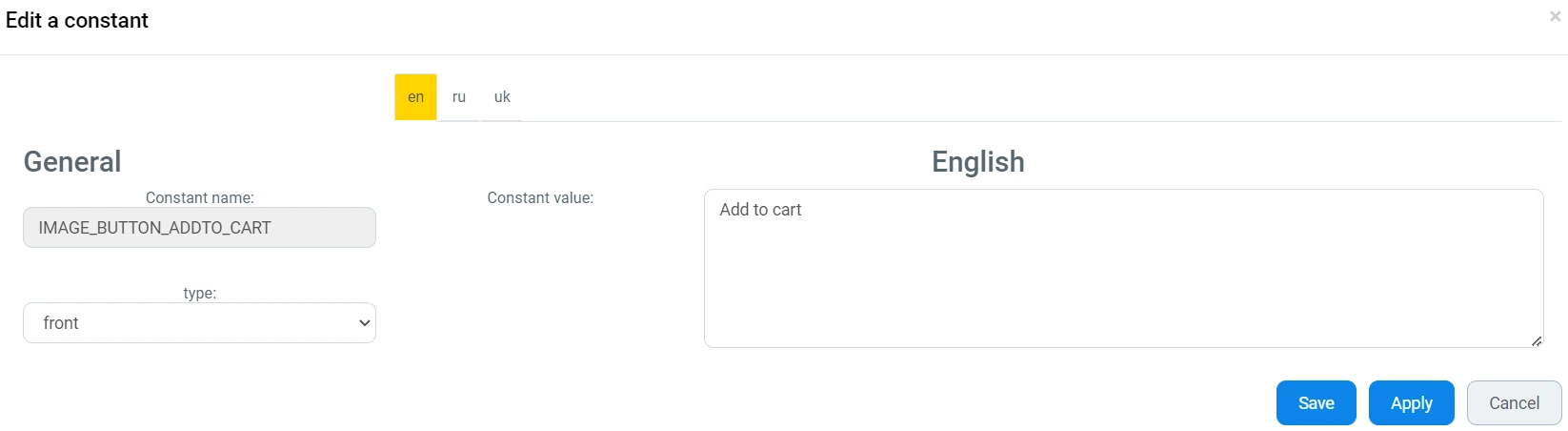Click the text area resize handle
1568x431 pixels.
[x=1536, y=340]
